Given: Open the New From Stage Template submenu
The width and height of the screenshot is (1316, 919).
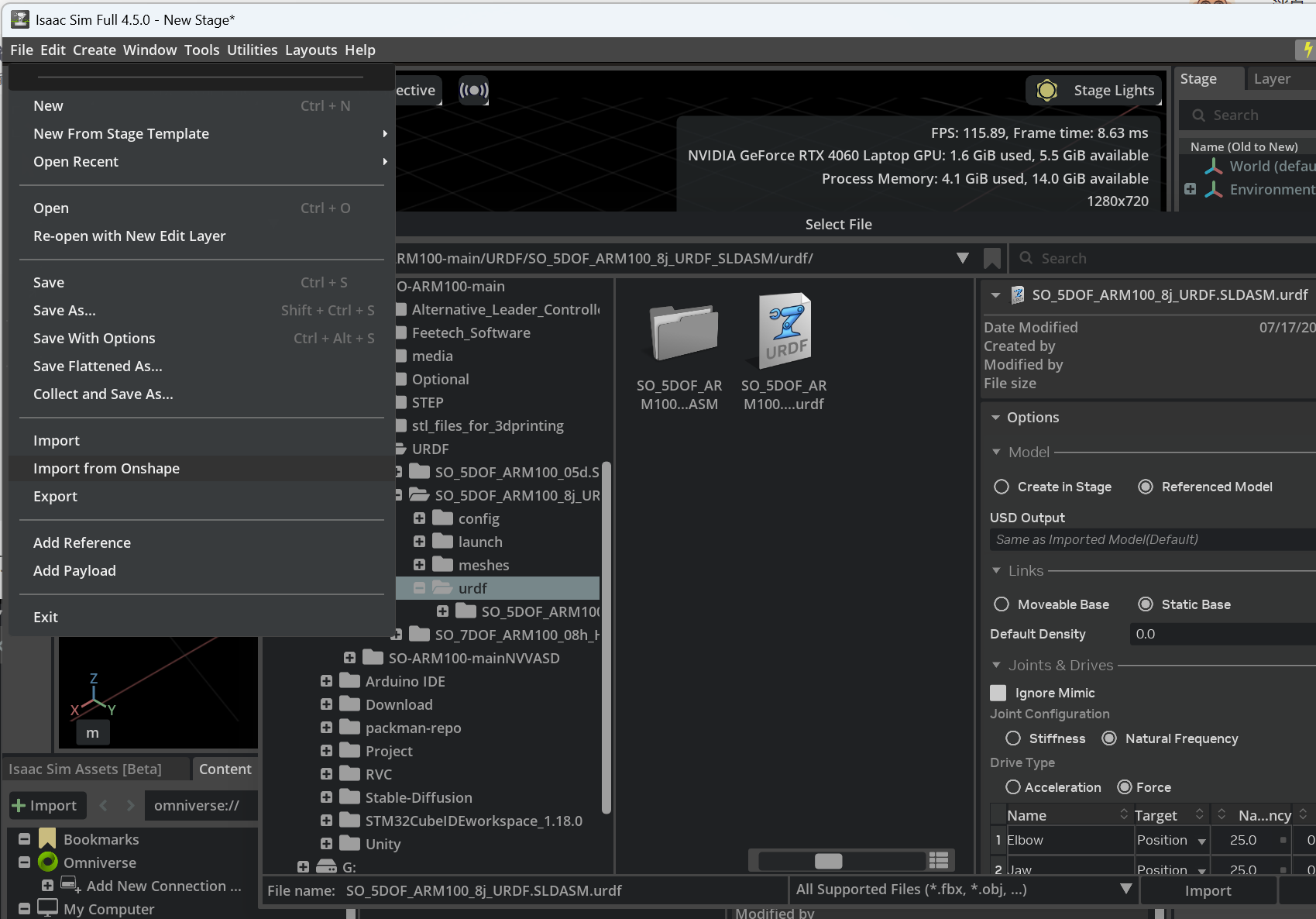Looking at the screenshot, I should click(x=201, y=133).
